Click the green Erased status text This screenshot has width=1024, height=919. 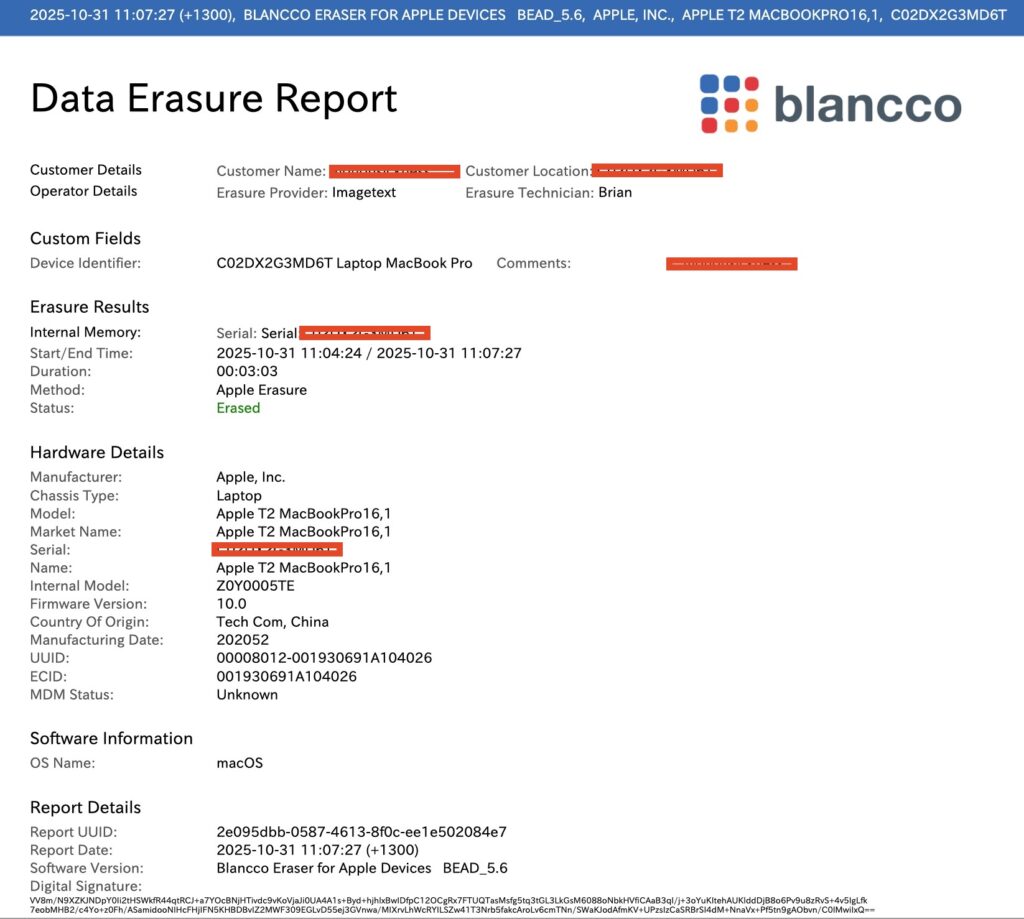238,408
